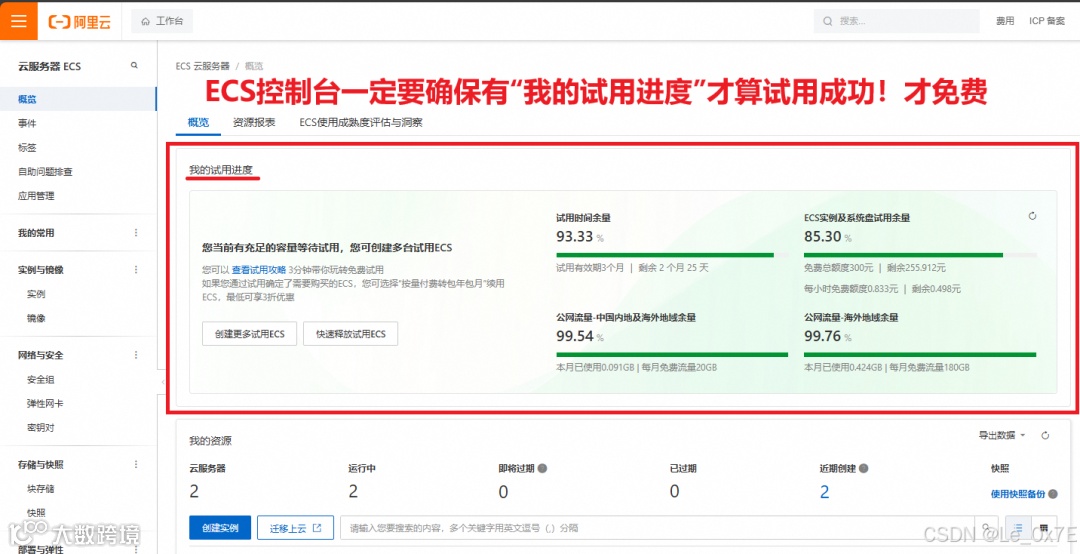Open the ICP 备案 top menu

pos(1047,21)
